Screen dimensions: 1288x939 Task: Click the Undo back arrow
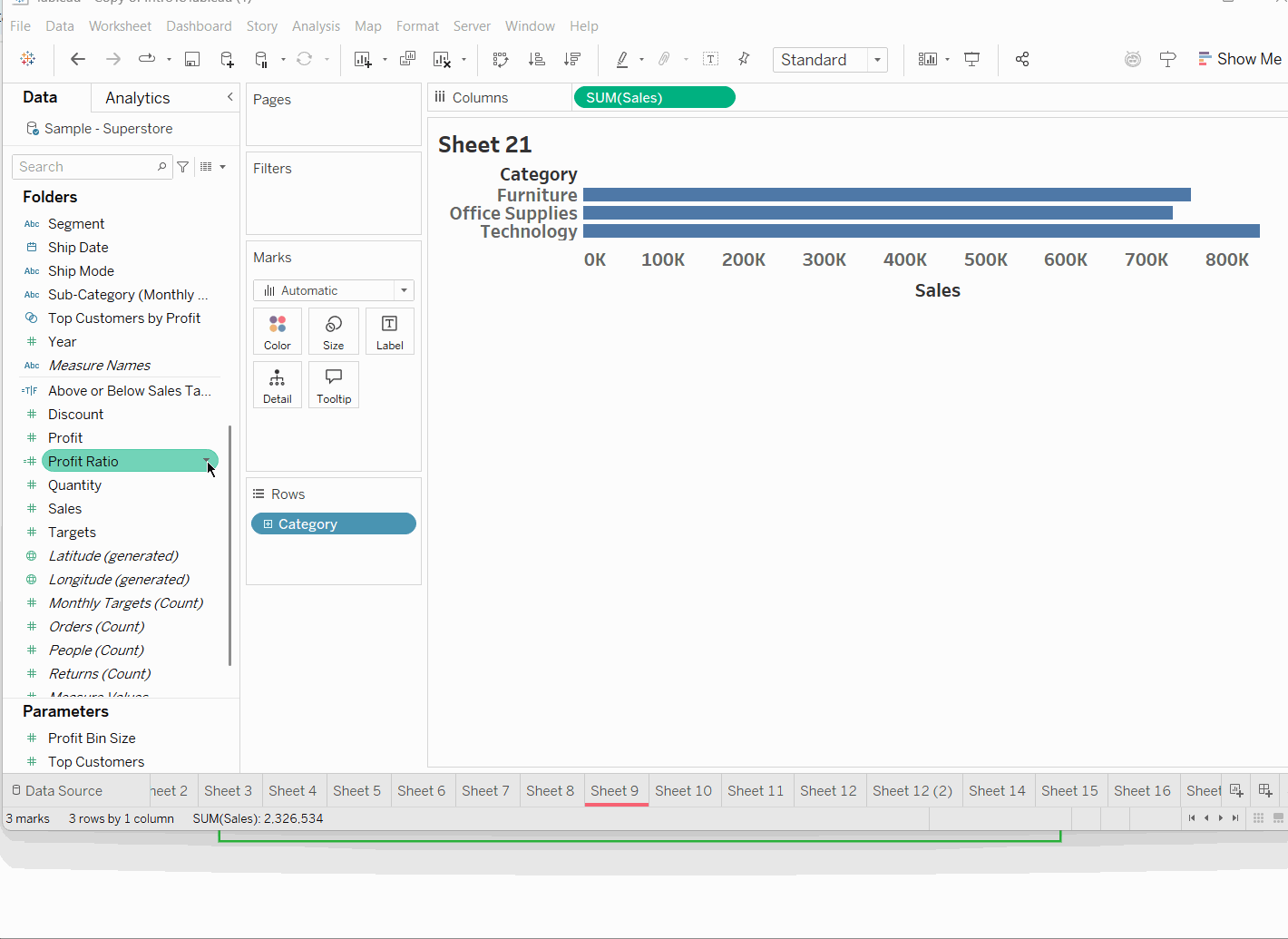click(78, 59)
